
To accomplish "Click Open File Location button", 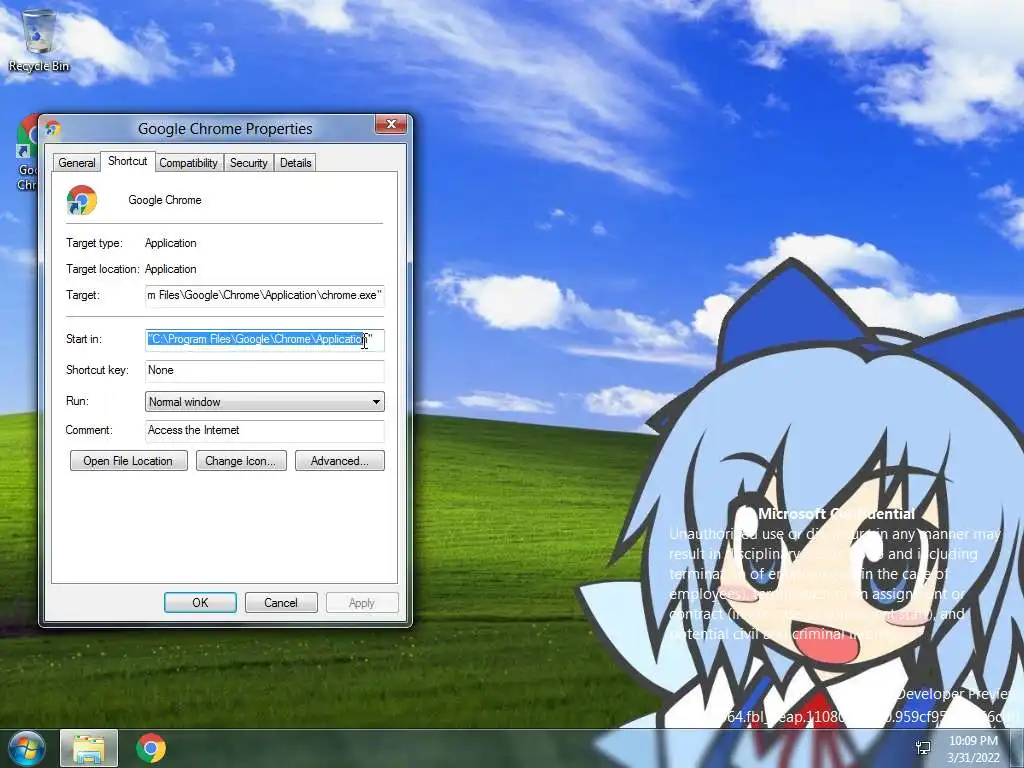I will [x=128, y=460].
